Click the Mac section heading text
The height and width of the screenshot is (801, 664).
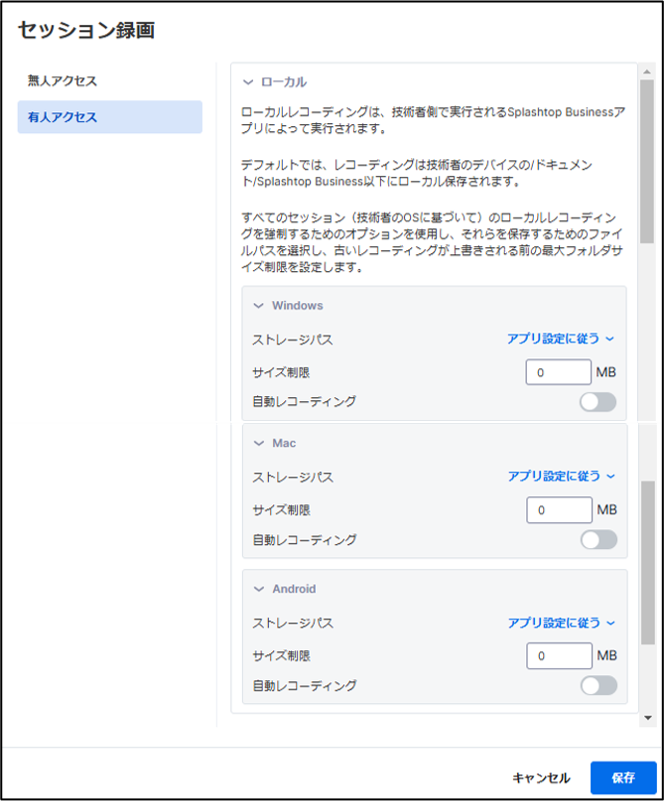(284, 443)
